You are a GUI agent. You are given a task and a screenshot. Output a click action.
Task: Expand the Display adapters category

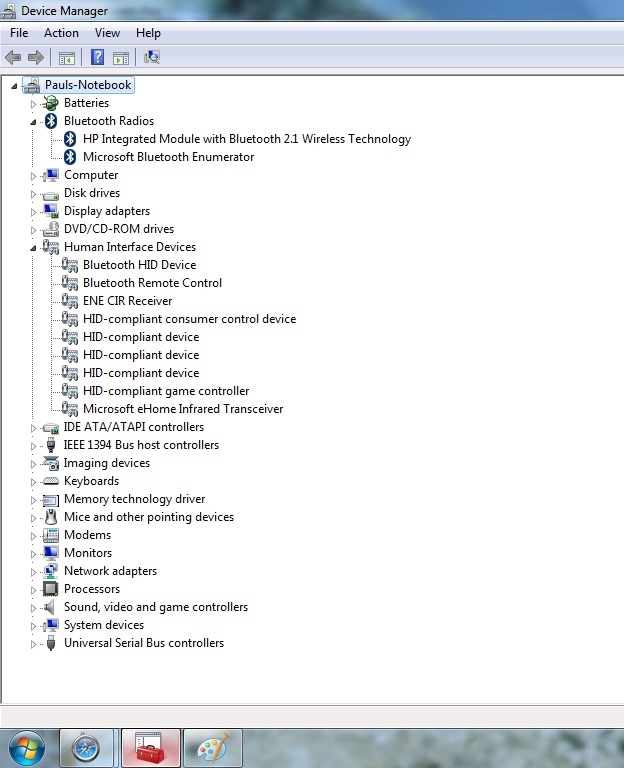33,212
